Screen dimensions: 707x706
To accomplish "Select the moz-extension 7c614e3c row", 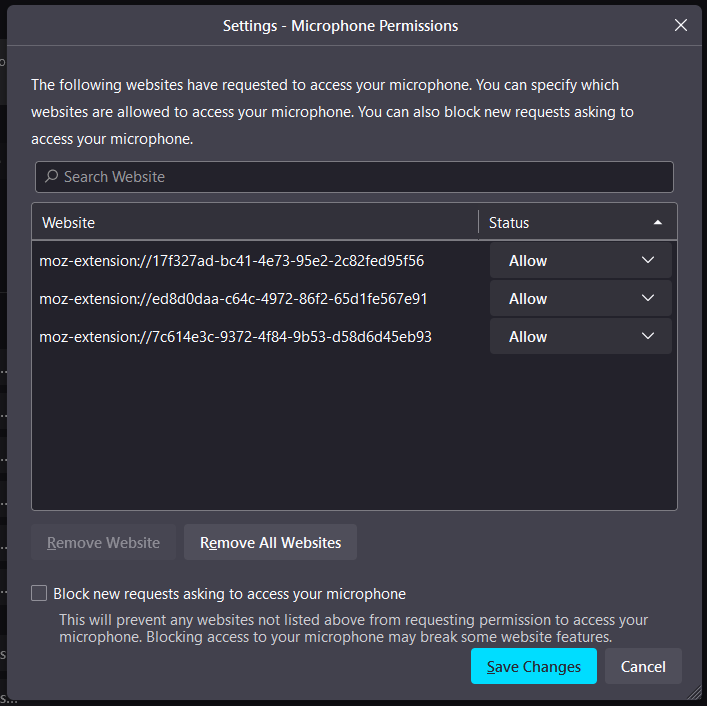I will [259, 336].
